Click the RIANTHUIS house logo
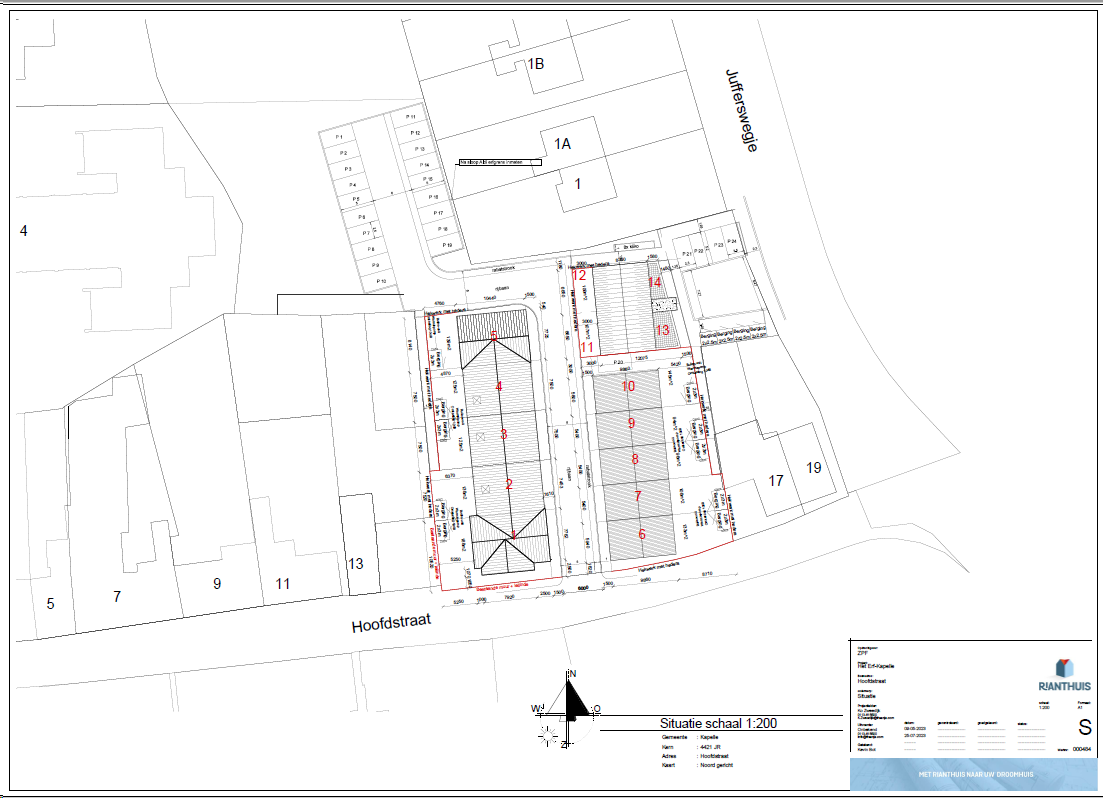The width and height of the screenshot is (1103, 798). 1067,668
